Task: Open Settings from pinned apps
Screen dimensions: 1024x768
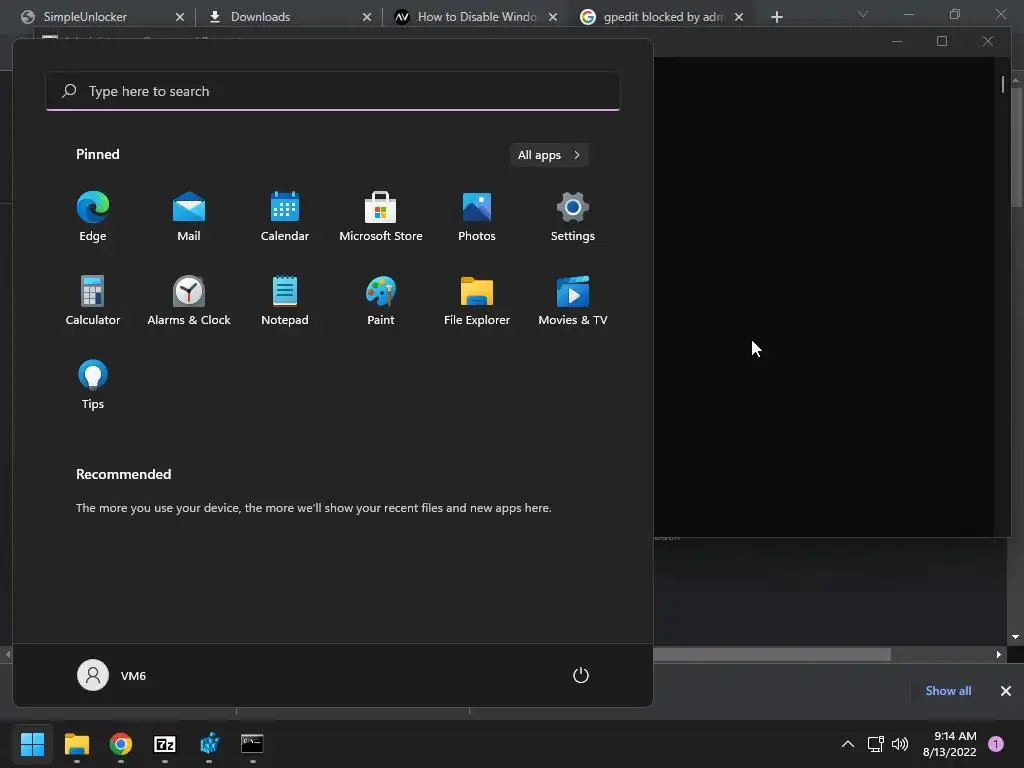Action: point(573,217)
